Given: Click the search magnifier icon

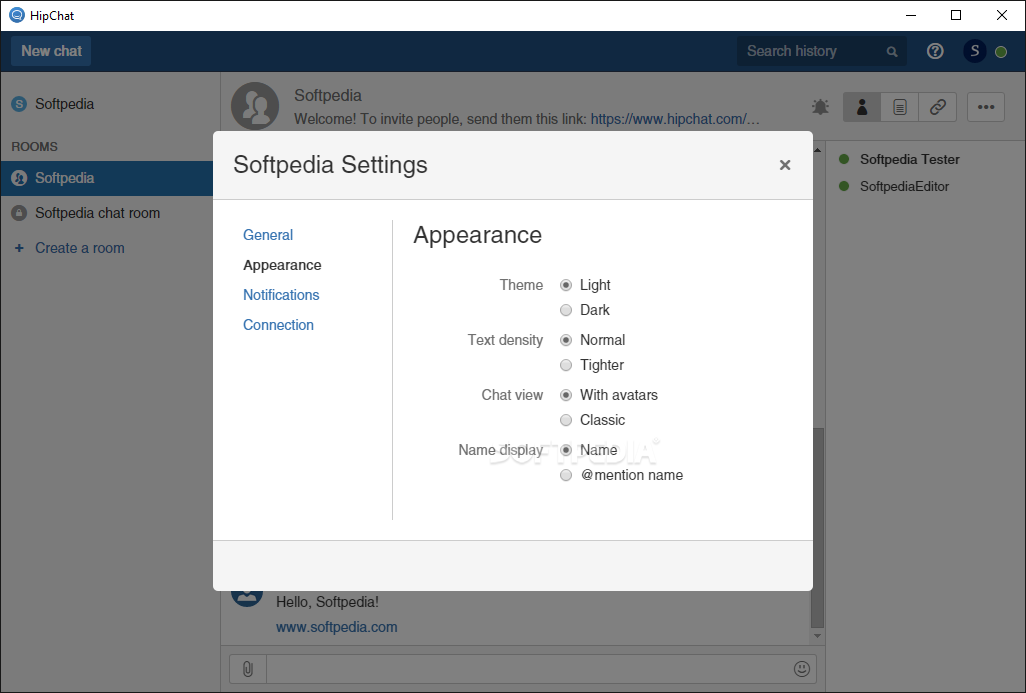Looking at the screenshot, I should pos(892,52).
